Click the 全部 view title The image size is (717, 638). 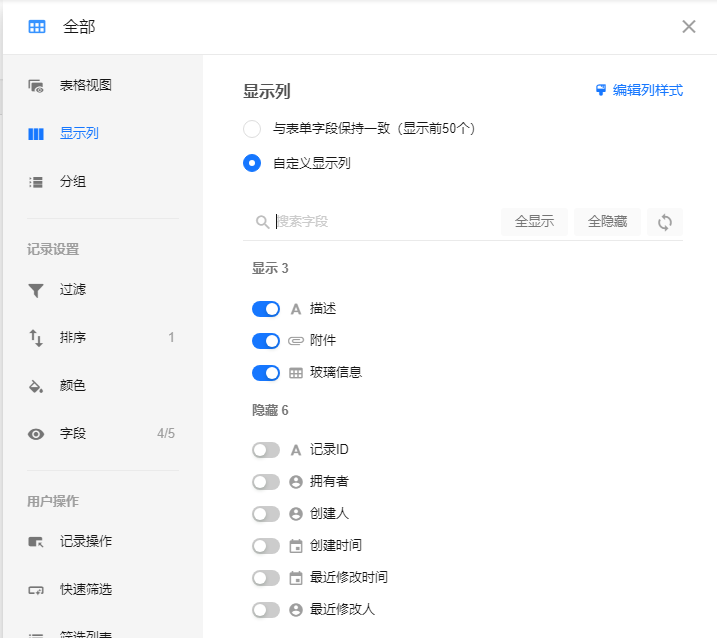click(x=79, y=27)
